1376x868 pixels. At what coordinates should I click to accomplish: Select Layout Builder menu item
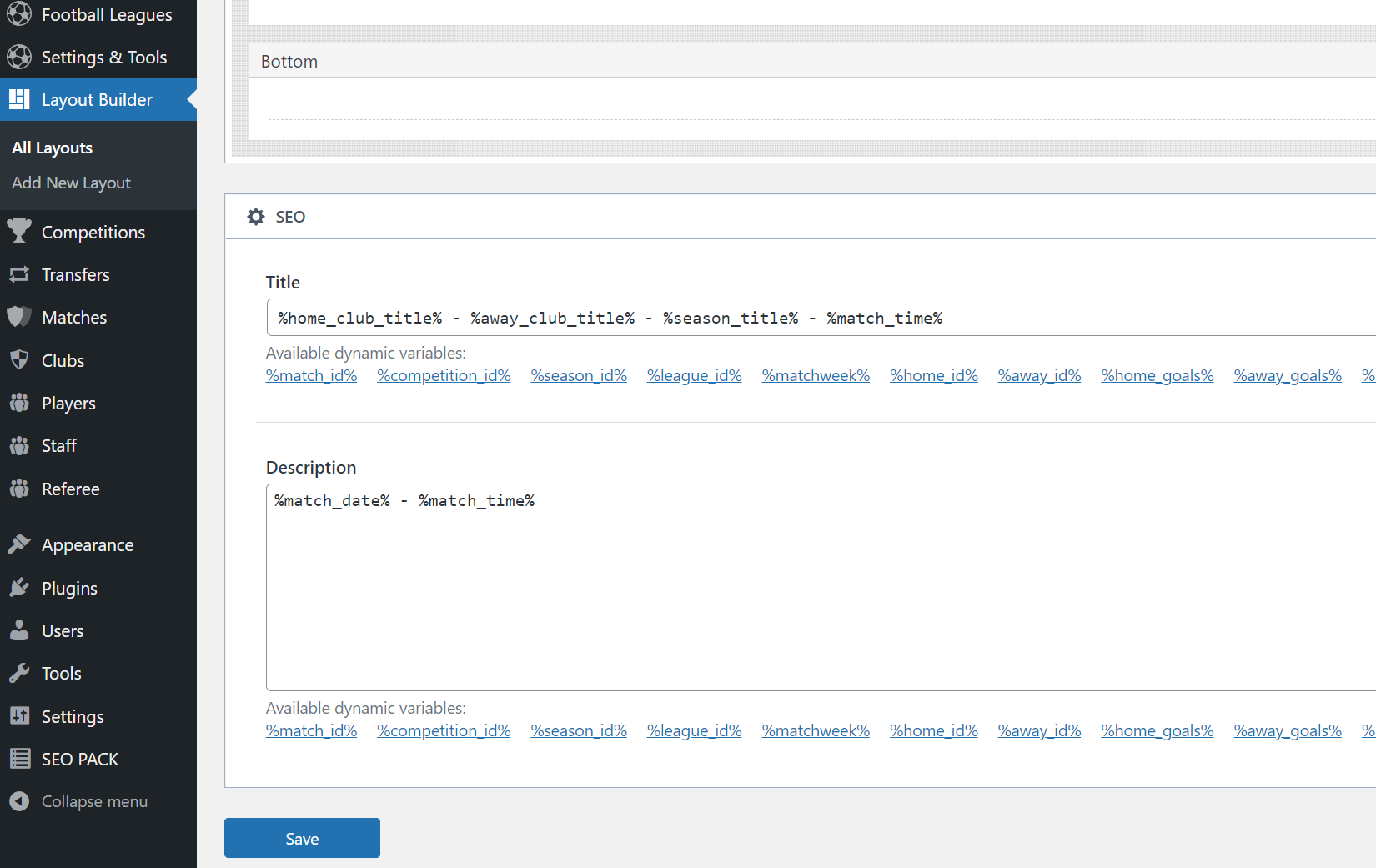98,99
